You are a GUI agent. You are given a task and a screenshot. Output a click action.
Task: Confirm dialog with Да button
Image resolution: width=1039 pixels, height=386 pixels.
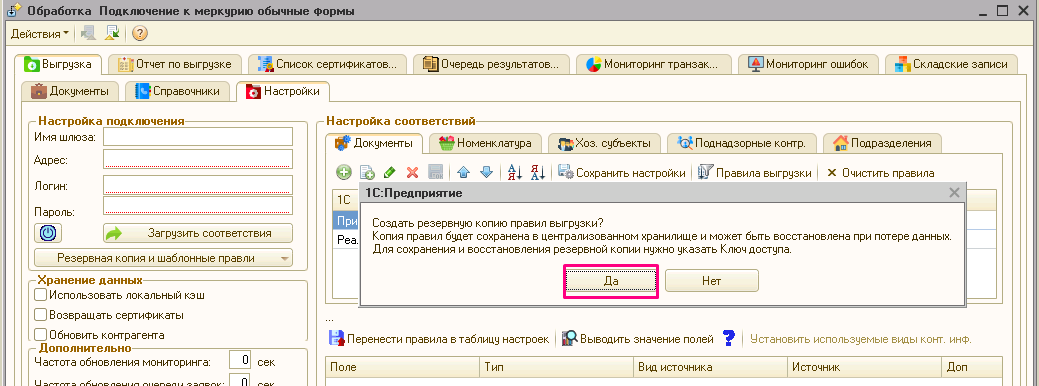coord(611,281)
